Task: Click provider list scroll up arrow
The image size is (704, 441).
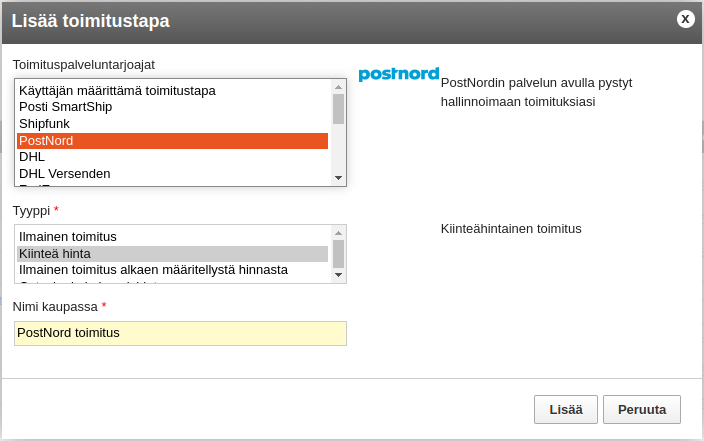Action: coord(339,87)
